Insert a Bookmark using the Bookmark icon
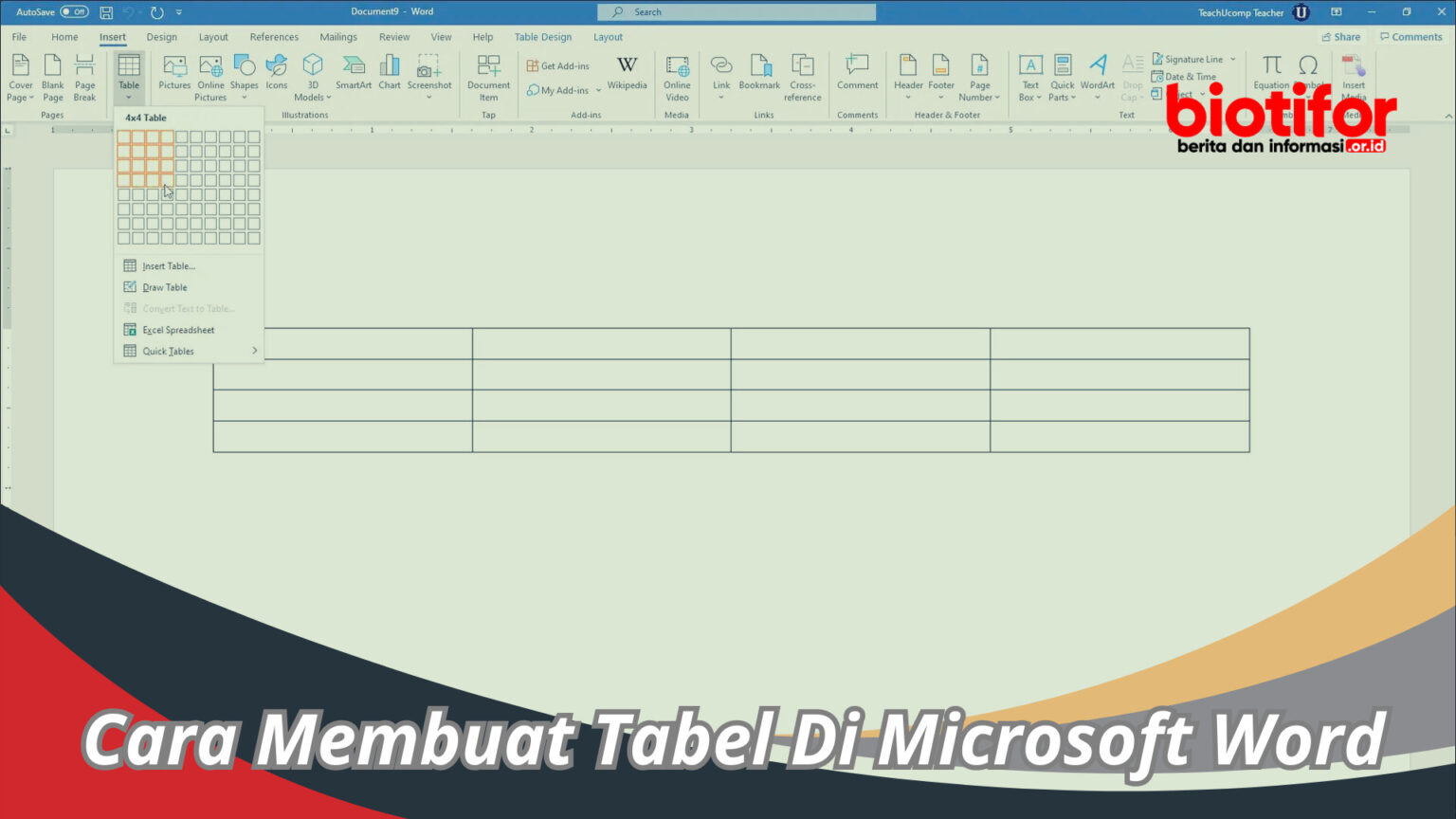 click(x=759, y=76)
